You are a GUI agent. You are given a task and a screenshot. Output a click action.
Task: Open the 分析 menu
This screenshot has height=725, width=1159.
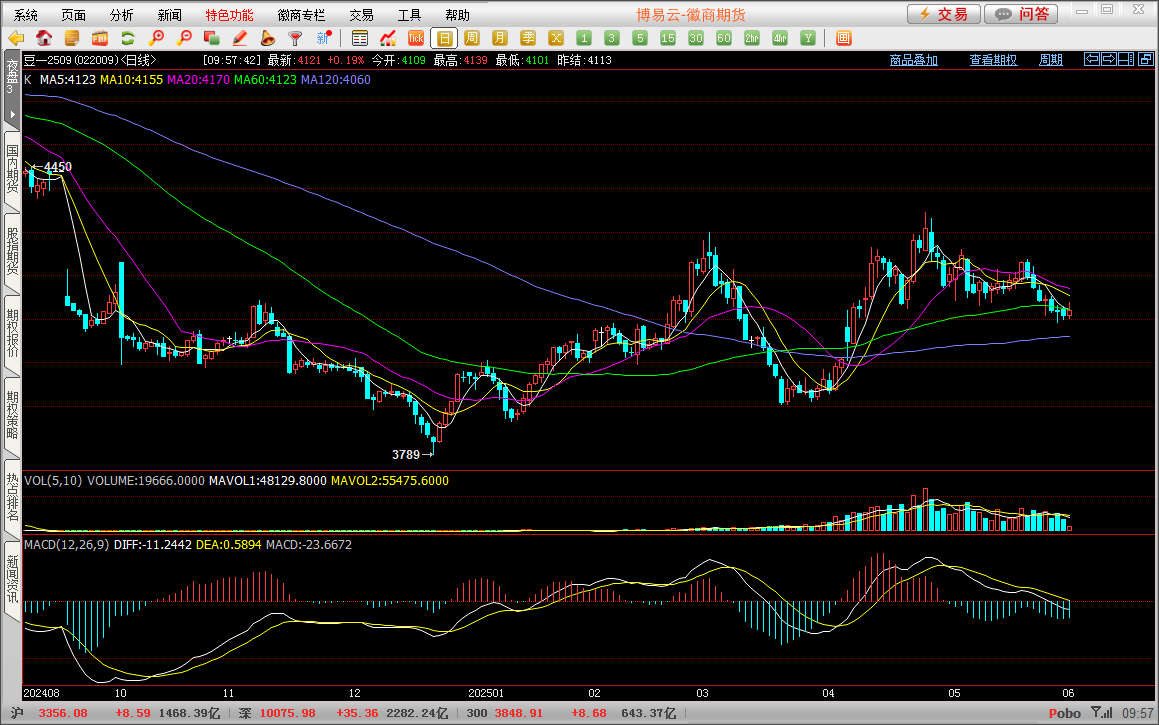pos(121,15)
